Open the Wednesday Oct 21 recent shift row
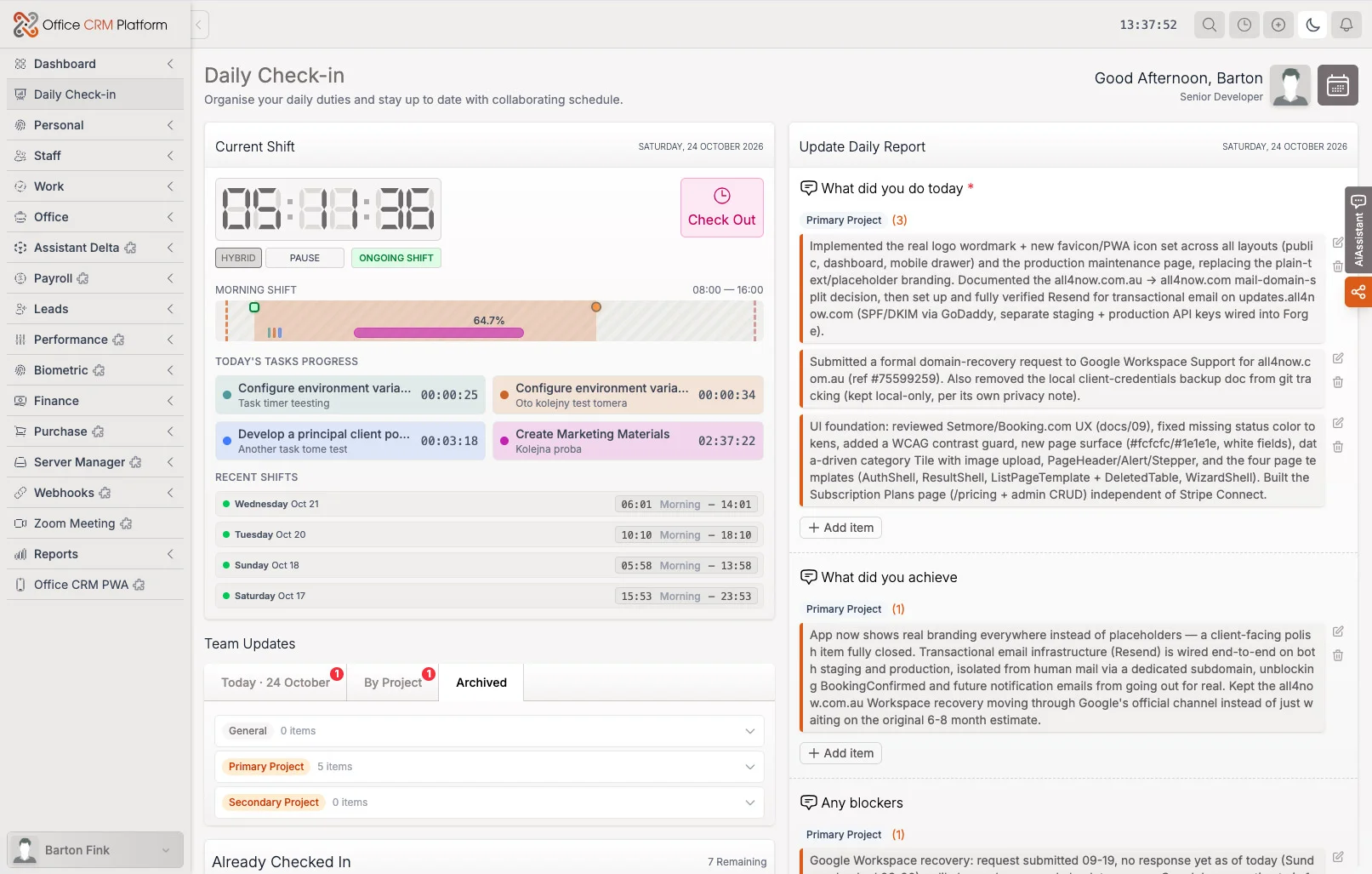Viewport: 1372px width, 874px height. (x=489, y=504)
